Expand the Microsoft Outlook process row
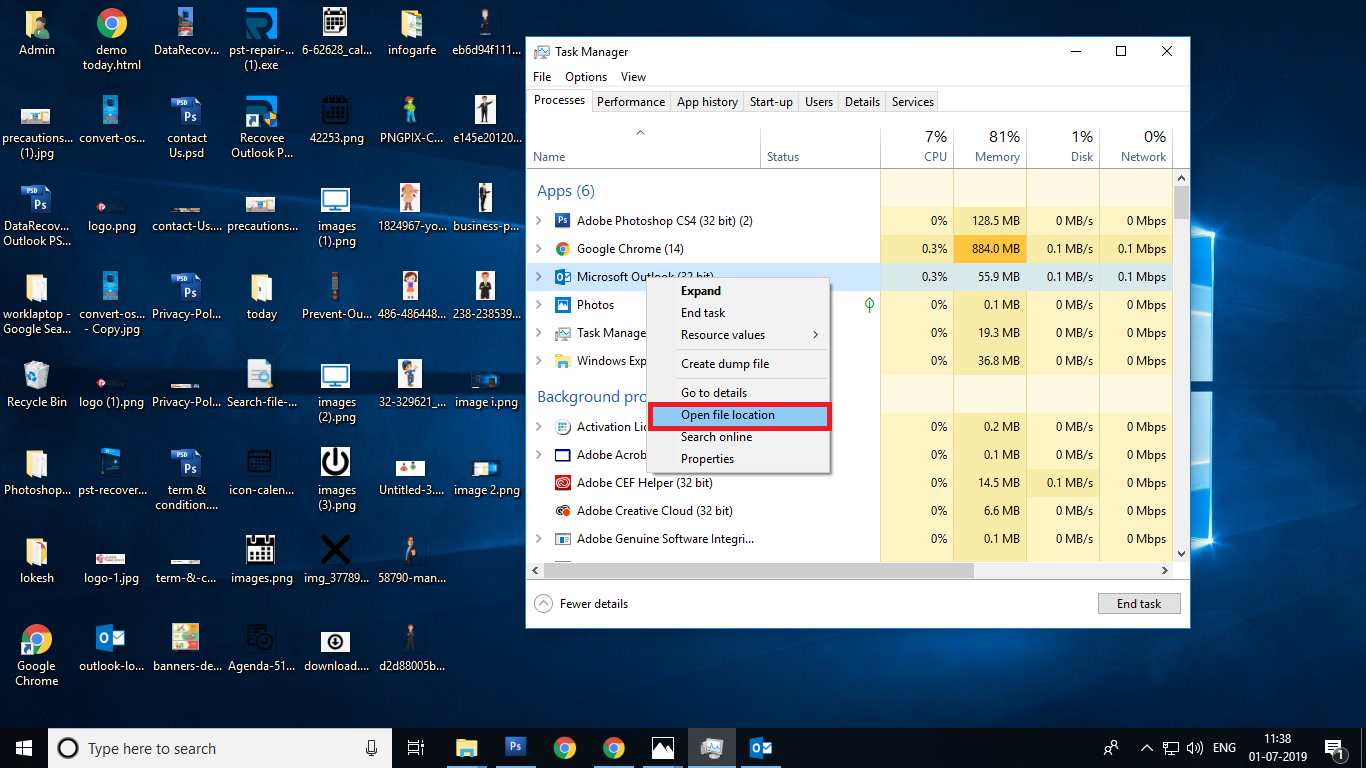Image resolution: width=1366 pixels, height=768 pixels. 540,277
